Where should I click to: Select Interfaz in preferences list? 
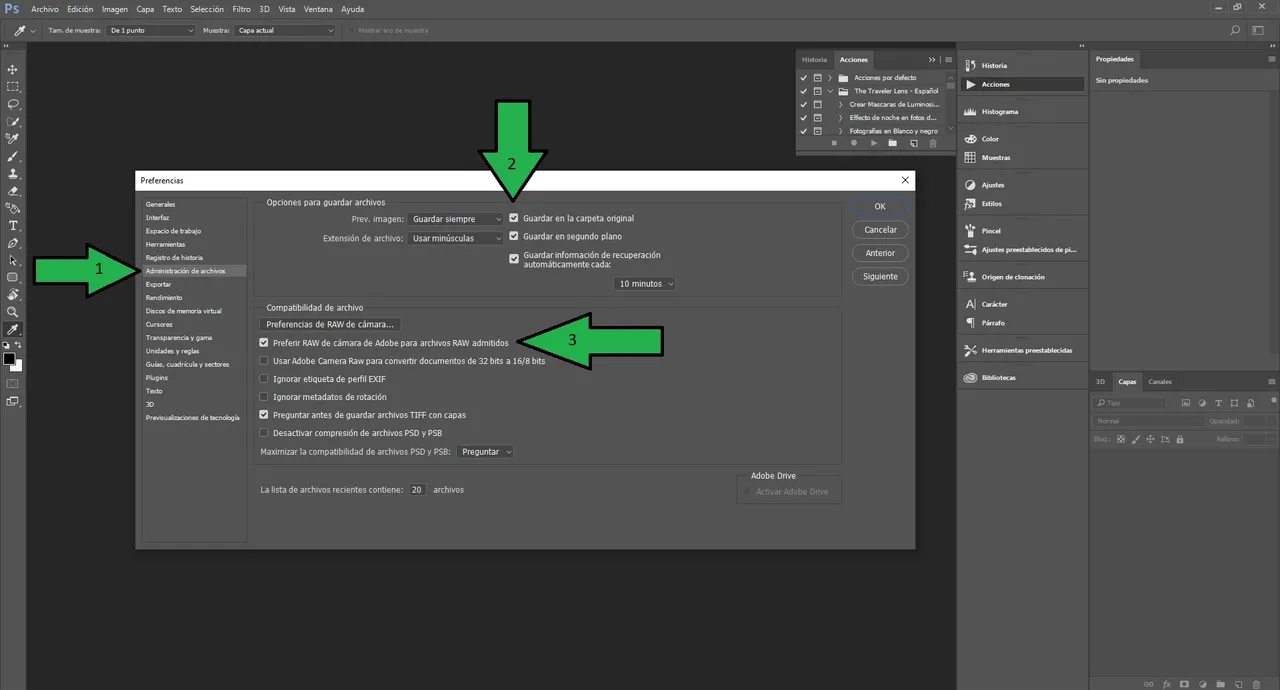[157, 218]
